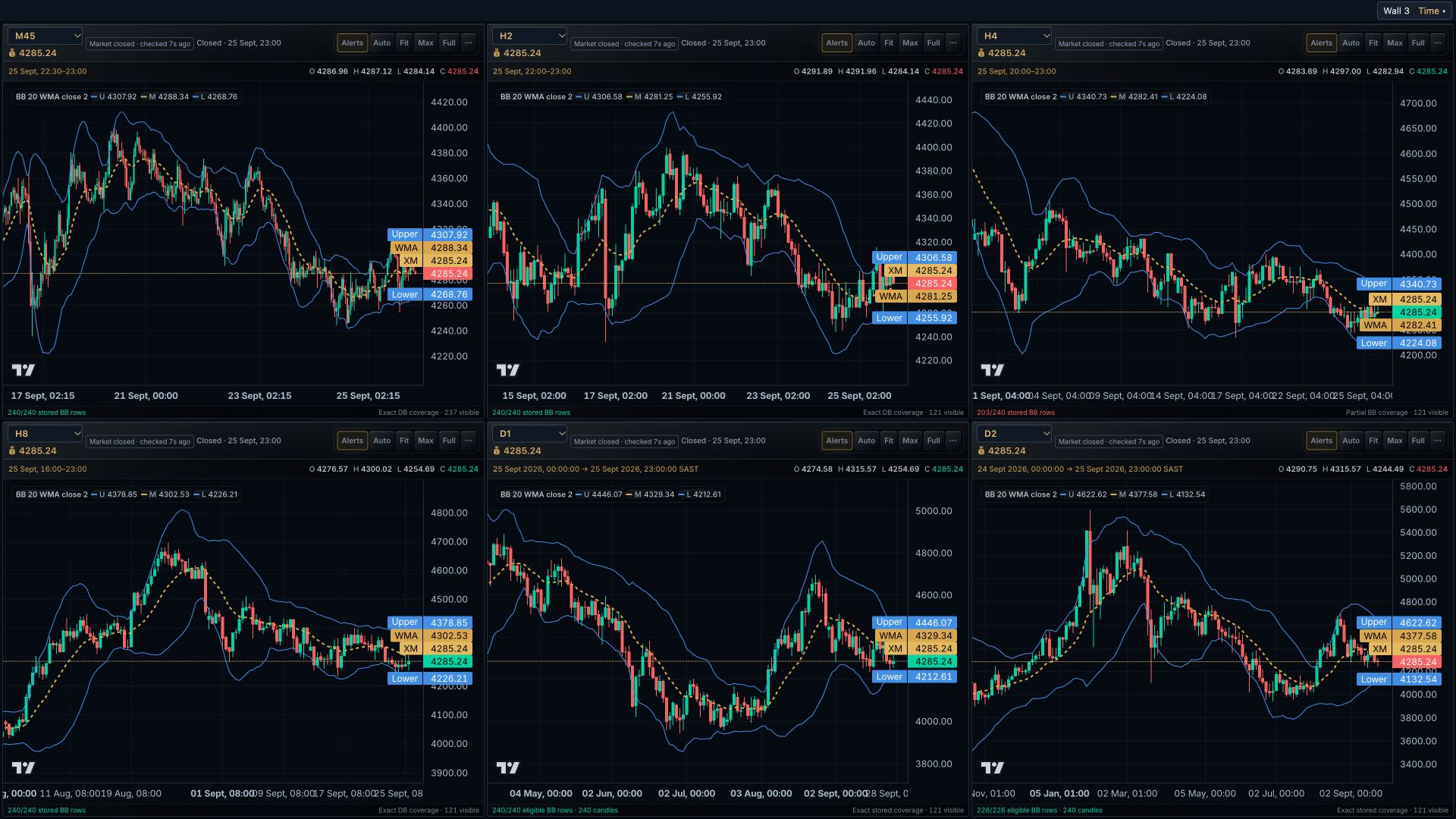Toggle Auto scaling on the D2 chart

click(x=1351, y=441)
